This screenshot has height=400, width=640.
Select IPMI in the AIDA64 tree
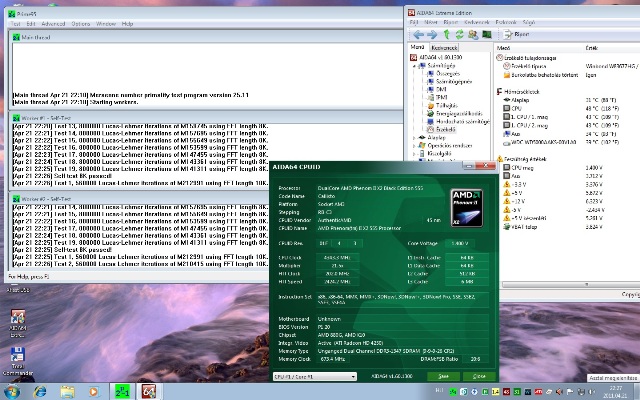(x=437, y=98)
